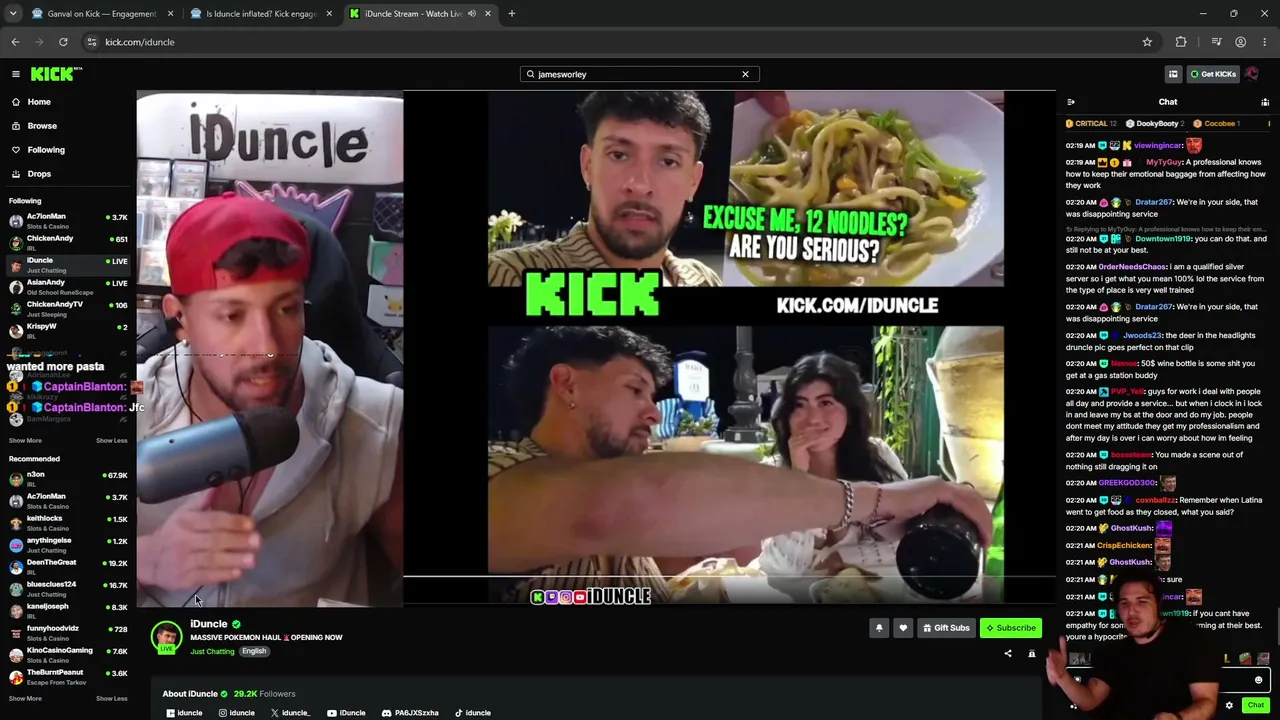
Task: Open iDuncle's YouTube link
Action: click(346, 713)
